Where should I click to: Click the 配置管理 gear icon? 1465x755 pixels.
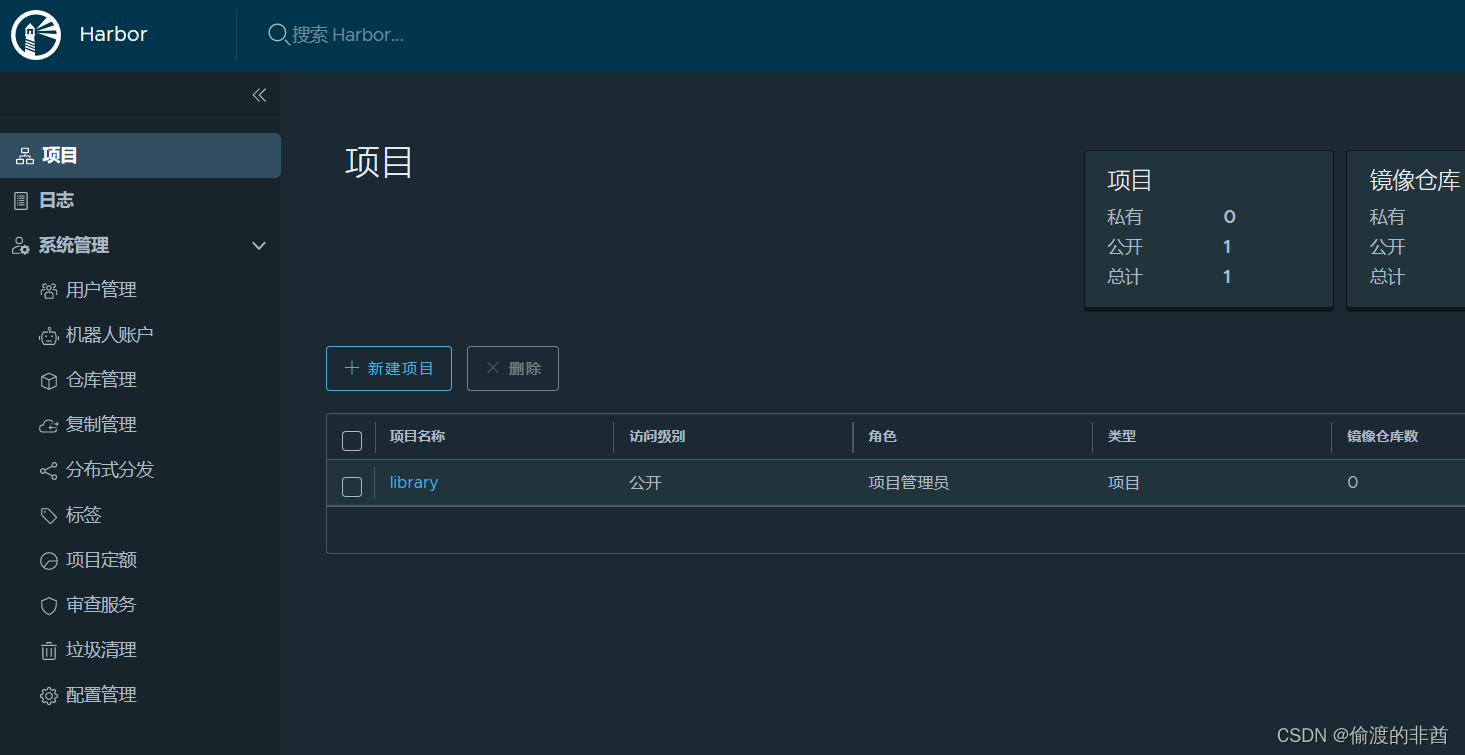[48, 696]
